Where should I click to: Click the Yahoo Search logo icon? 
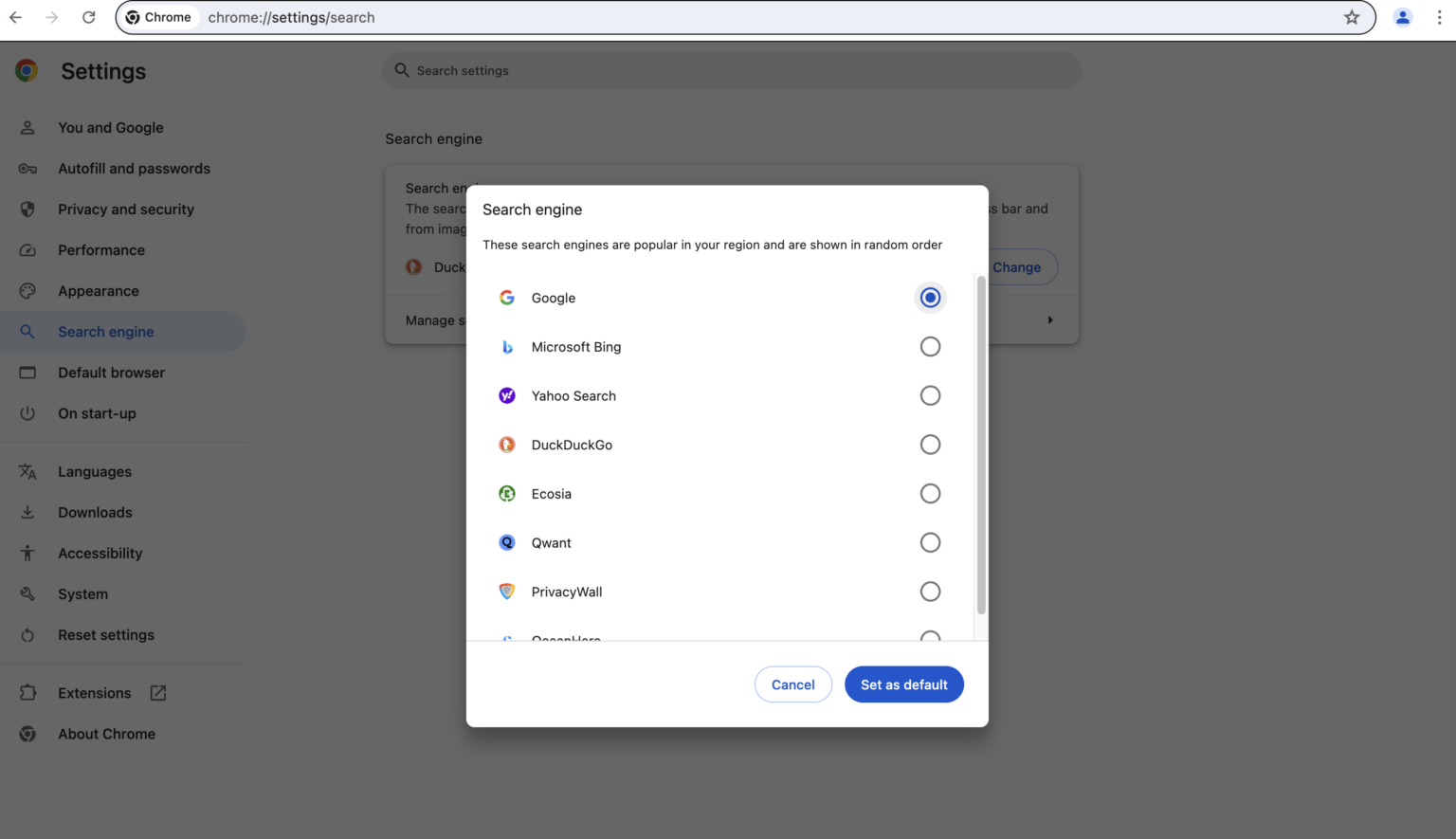[x=507, y=395]
